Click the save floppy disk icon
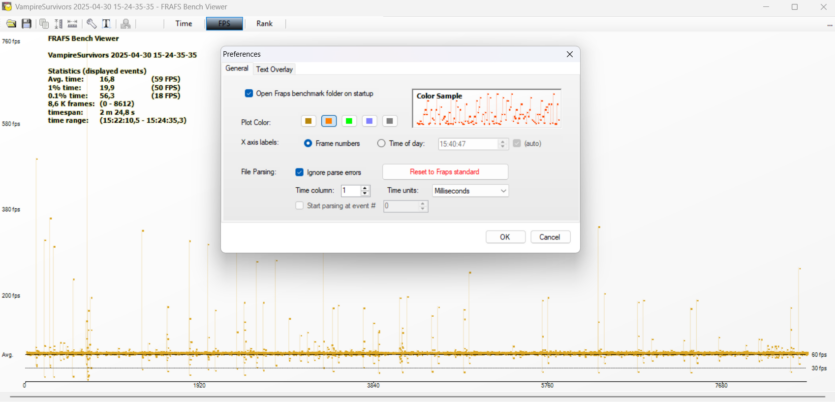Screen dimensions: 835x402 (x=26, y=23)
